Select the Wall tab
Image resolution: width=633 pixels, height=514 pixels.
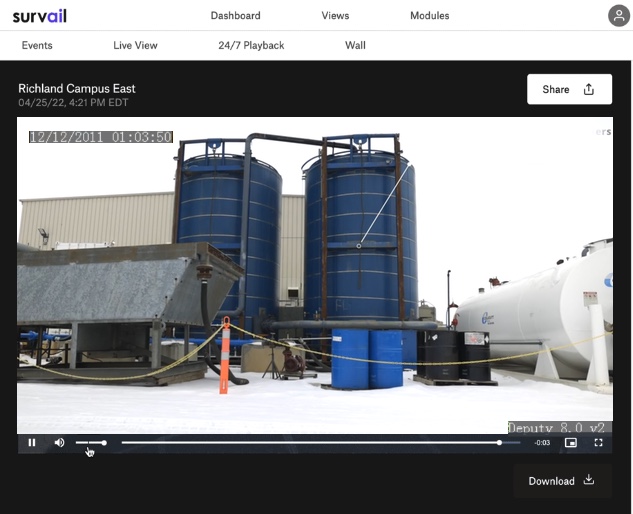355,45
